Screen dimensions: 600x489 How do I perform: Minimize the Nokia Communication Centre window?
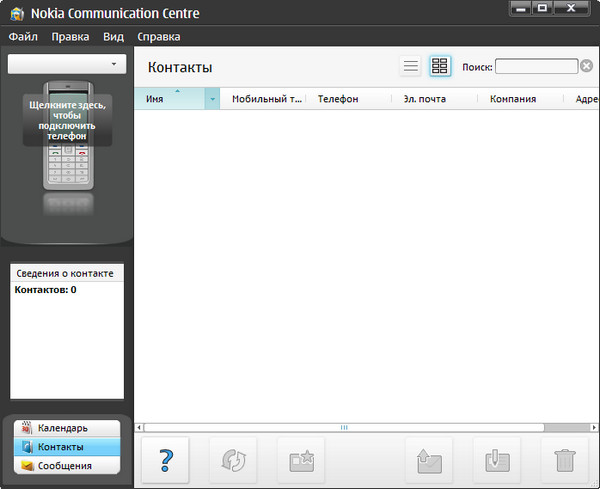coord(520,8)
